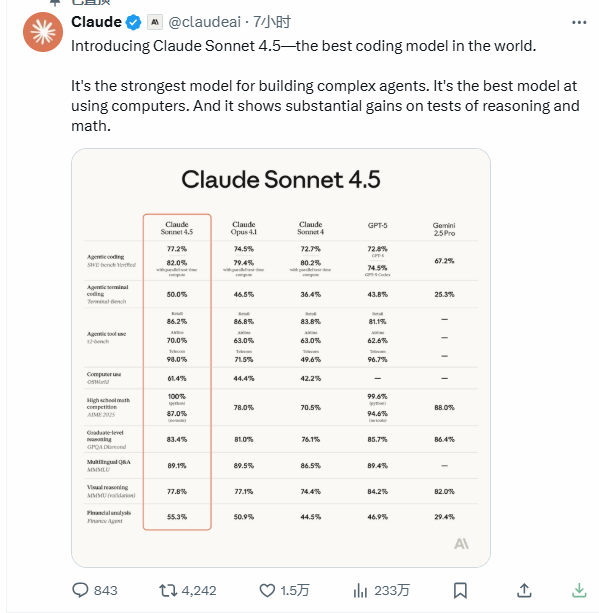599x613 pixels.
Task: Click the GPT-5 column header in image
Action: [x=377, y=226]
